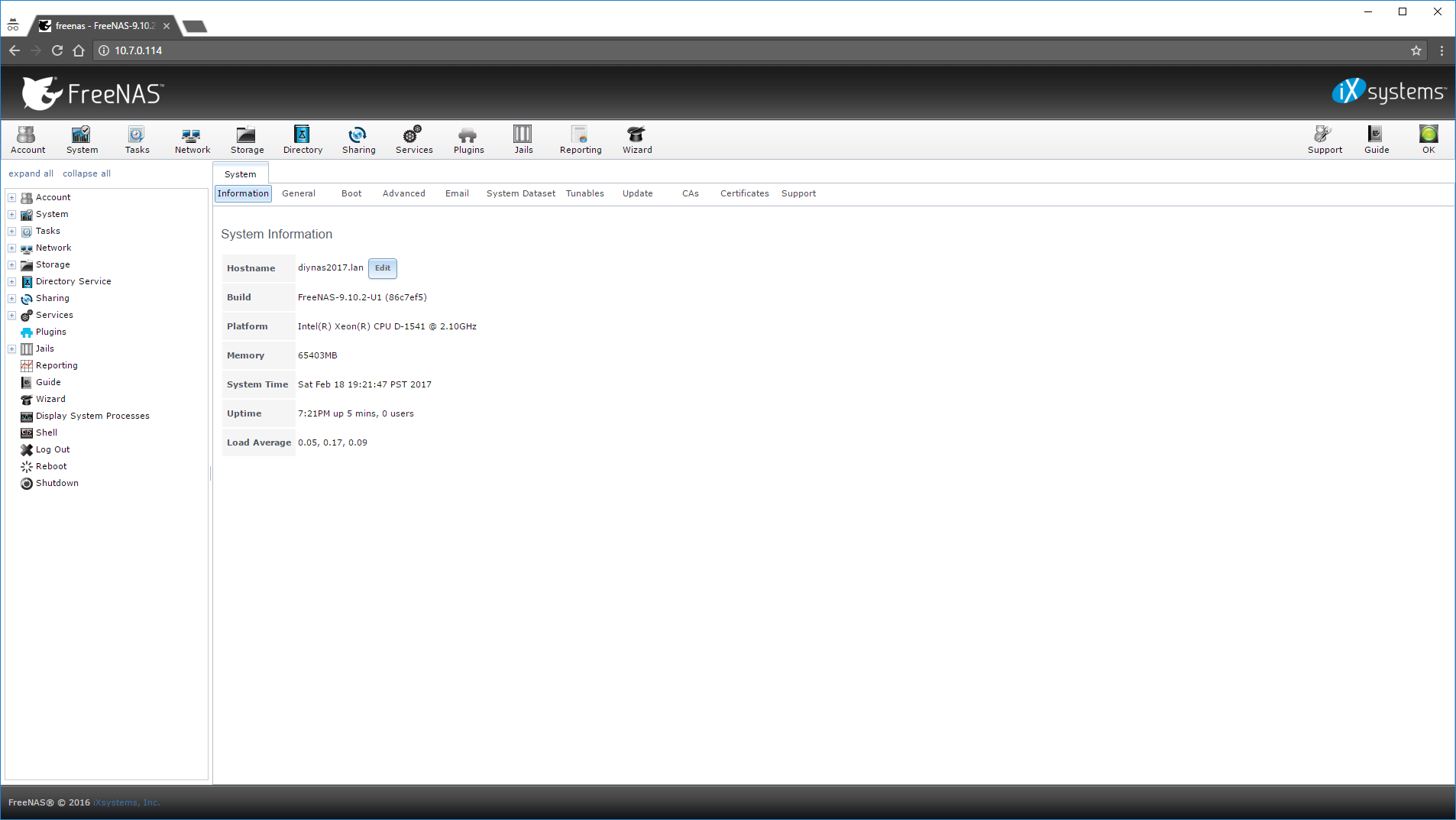
Task: Select the top-level System panel tab
Action: (x=241, y=173)
